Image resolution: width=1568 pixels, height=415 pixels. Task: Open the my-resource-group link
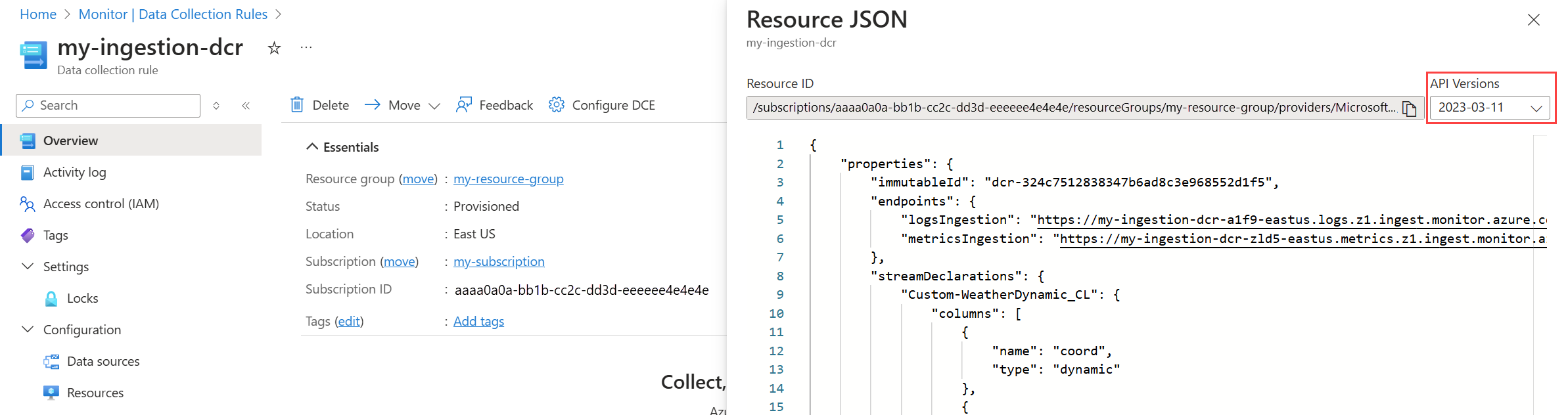508,179
